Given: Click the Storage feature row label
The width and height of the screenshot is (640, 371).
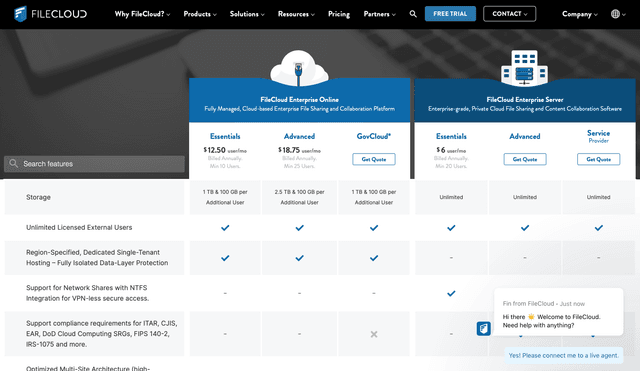Looking at the screenshot, I should tap(38, 197).
